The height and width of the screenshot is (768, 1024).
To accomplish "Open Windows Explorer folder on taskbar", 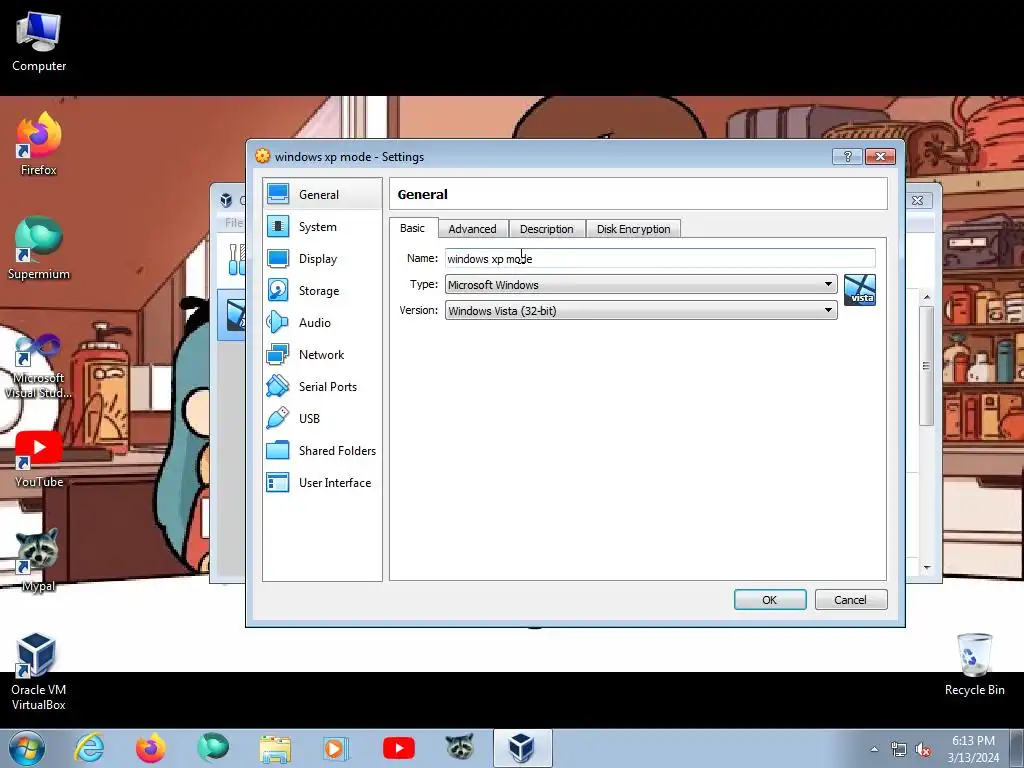I will (275, 748).
